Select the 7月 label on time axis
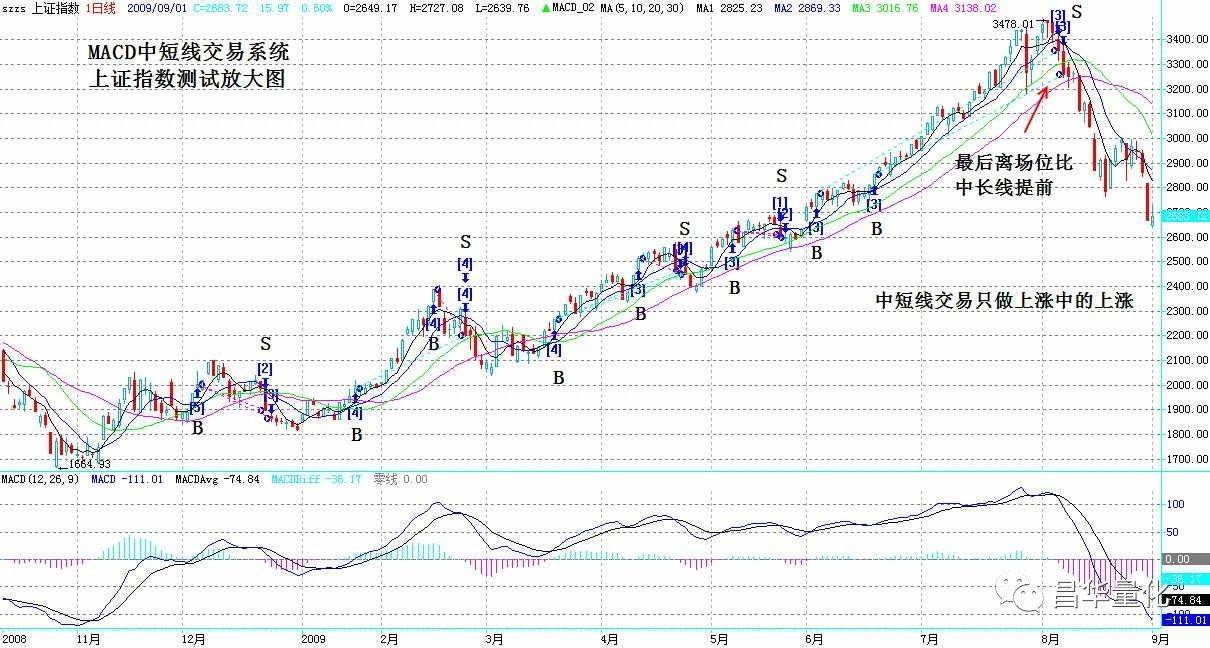This screenshot has height=648, width=1210. pyautogui.click(x=932, y=638)
